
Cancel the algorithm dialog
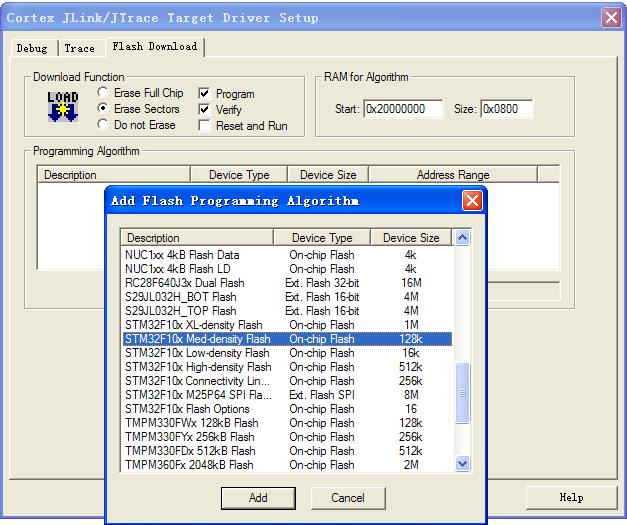point(347,498)
